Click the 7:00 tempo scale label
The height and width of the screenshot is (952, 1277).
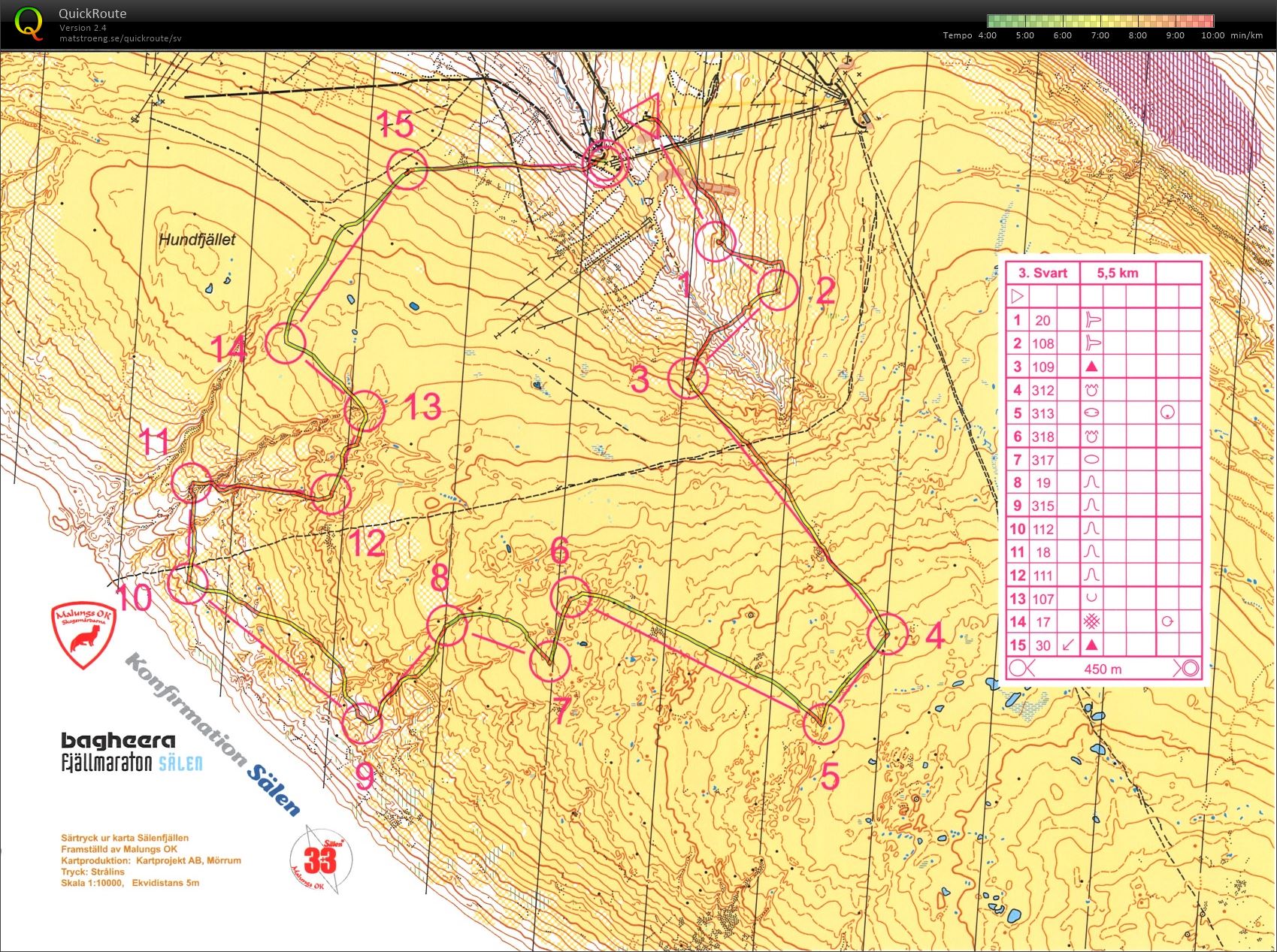point(1100,35)
